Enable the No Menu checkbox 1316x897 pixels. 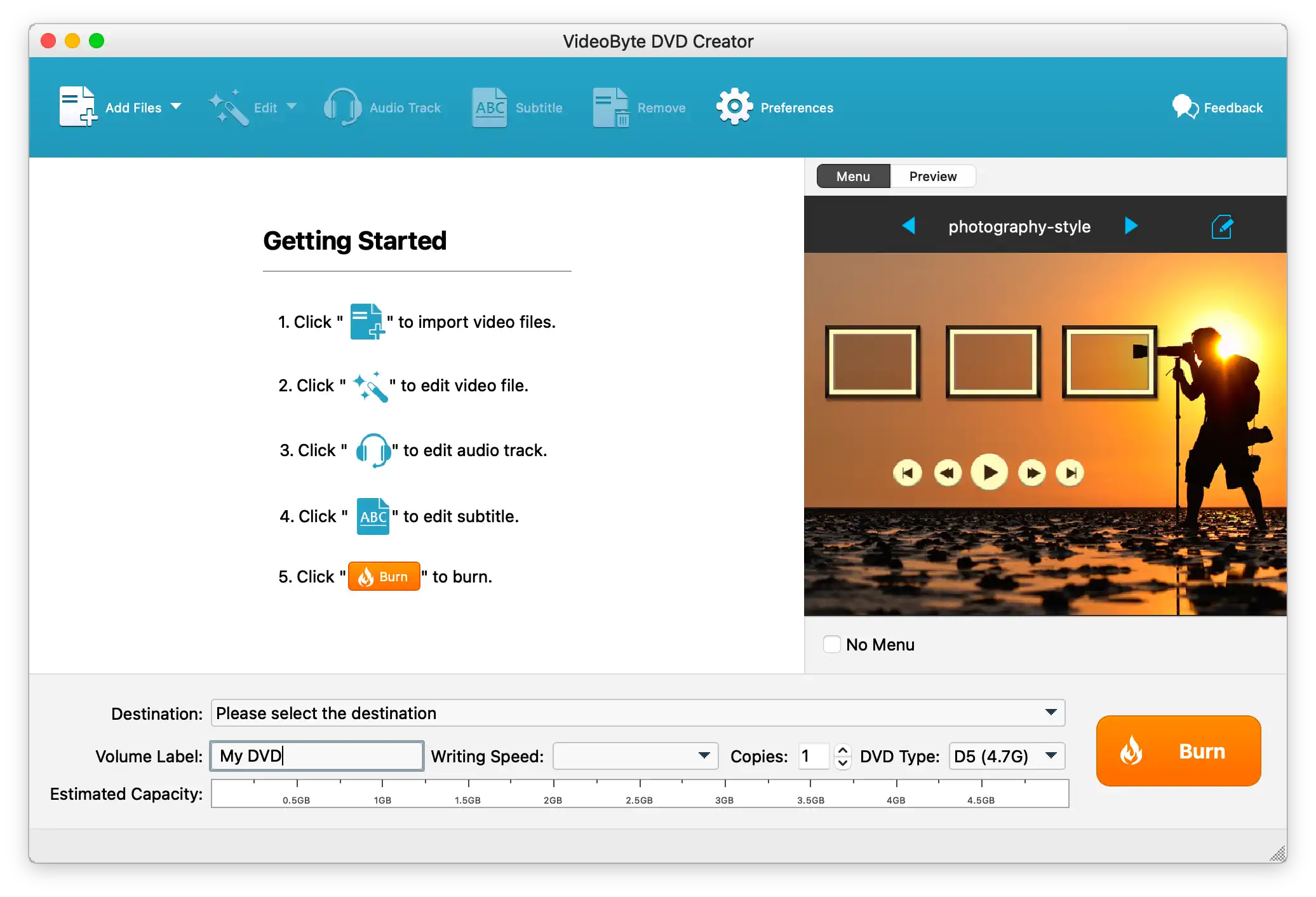831,644
